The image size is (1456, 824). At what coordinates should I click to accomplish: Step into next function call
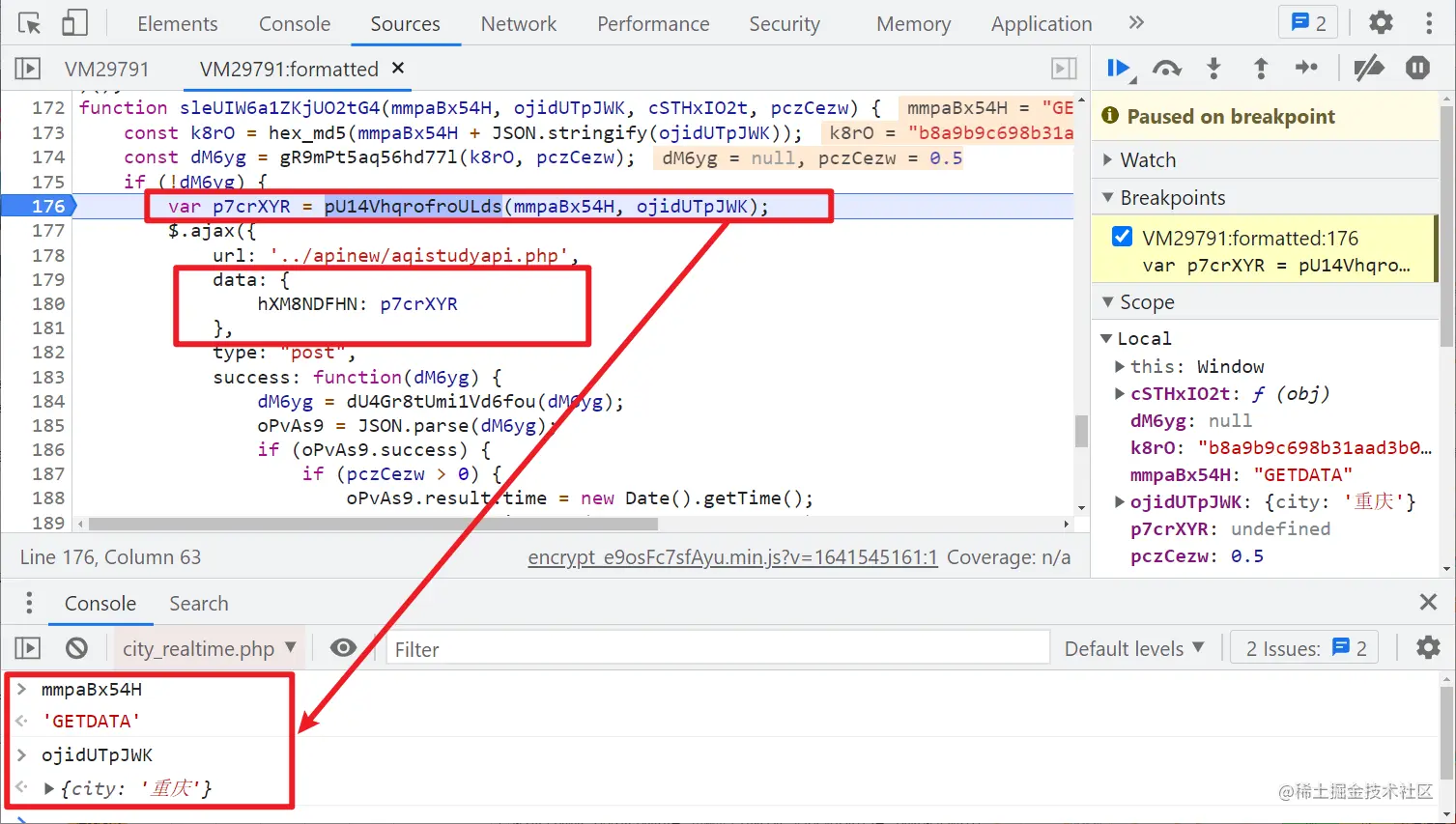1213,69
